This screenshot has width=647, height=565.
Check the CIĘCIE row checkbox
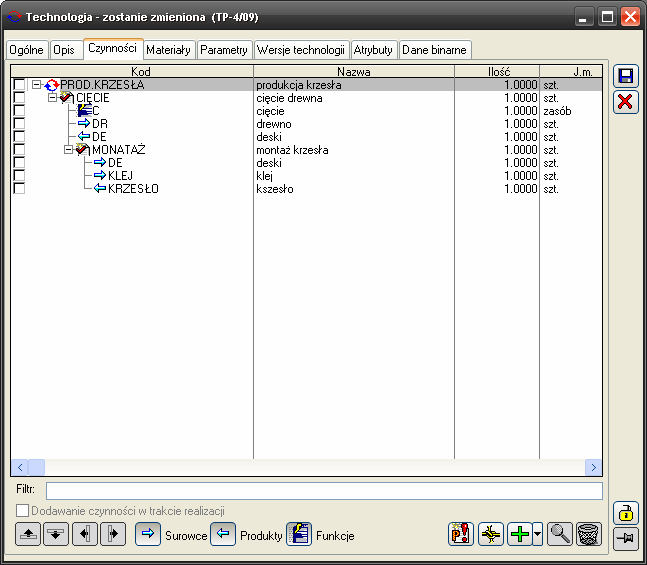point(19,97)
